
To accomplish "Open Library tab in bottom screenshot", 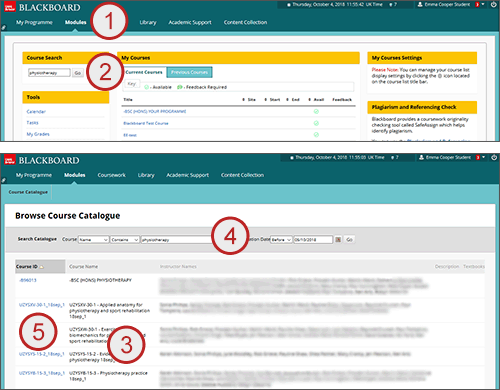I will click(146, 175).
